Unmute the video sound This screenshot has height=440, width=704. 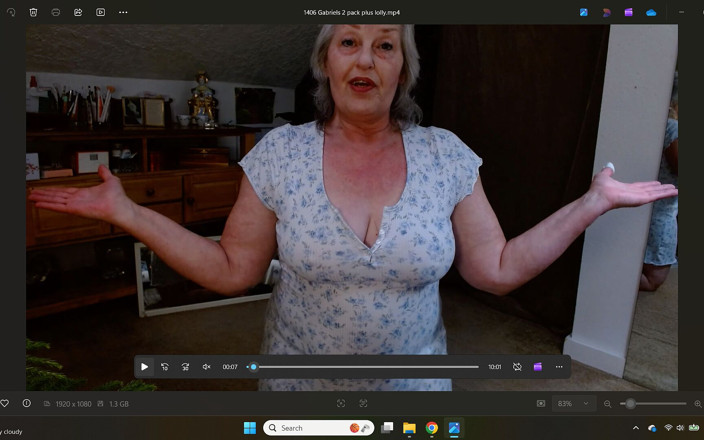click(x=206, y=367)
